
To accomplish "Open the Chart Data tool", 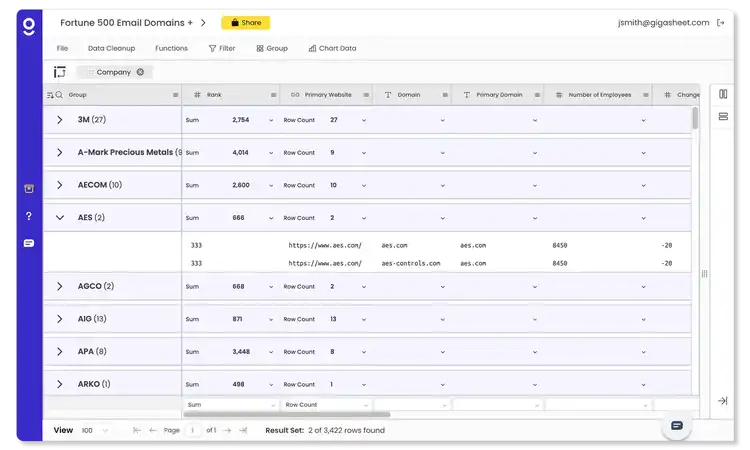I will pyautogui.click(x=332, y=48).
